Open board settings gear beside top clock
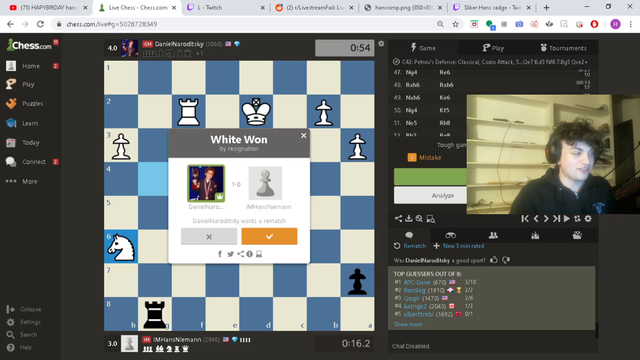 pos(381,44)
